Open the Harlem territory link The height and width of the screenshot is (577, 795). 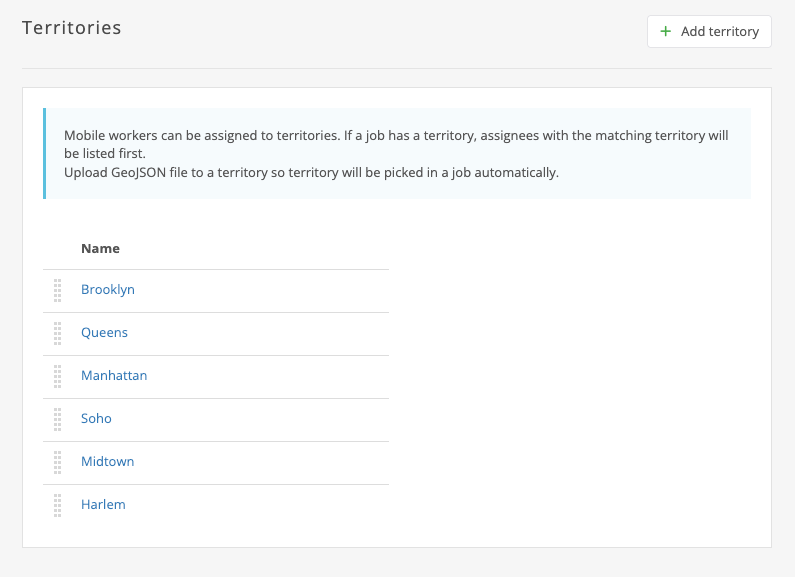coord(103,505)
